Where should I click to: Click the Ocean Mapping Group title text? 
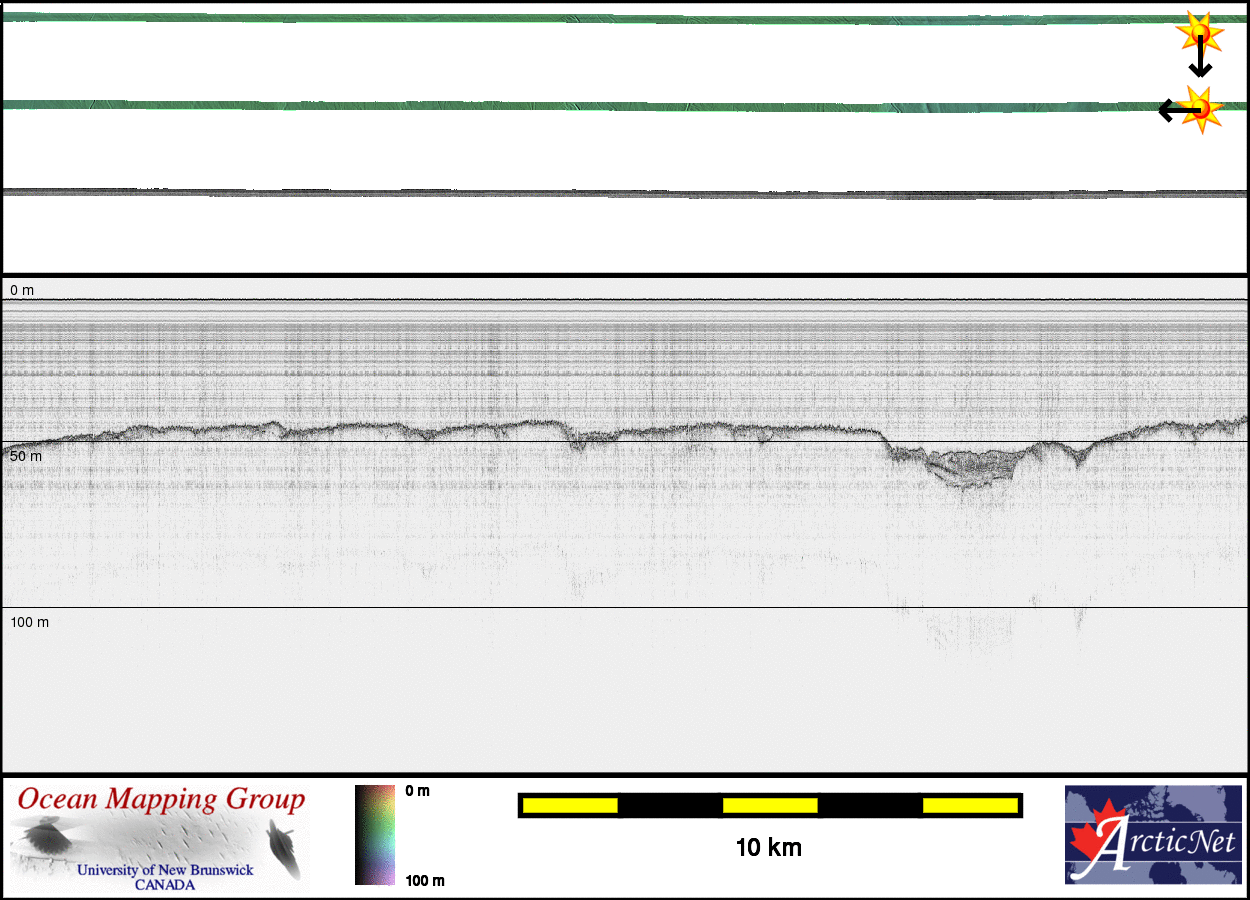(x=161, y=800)
